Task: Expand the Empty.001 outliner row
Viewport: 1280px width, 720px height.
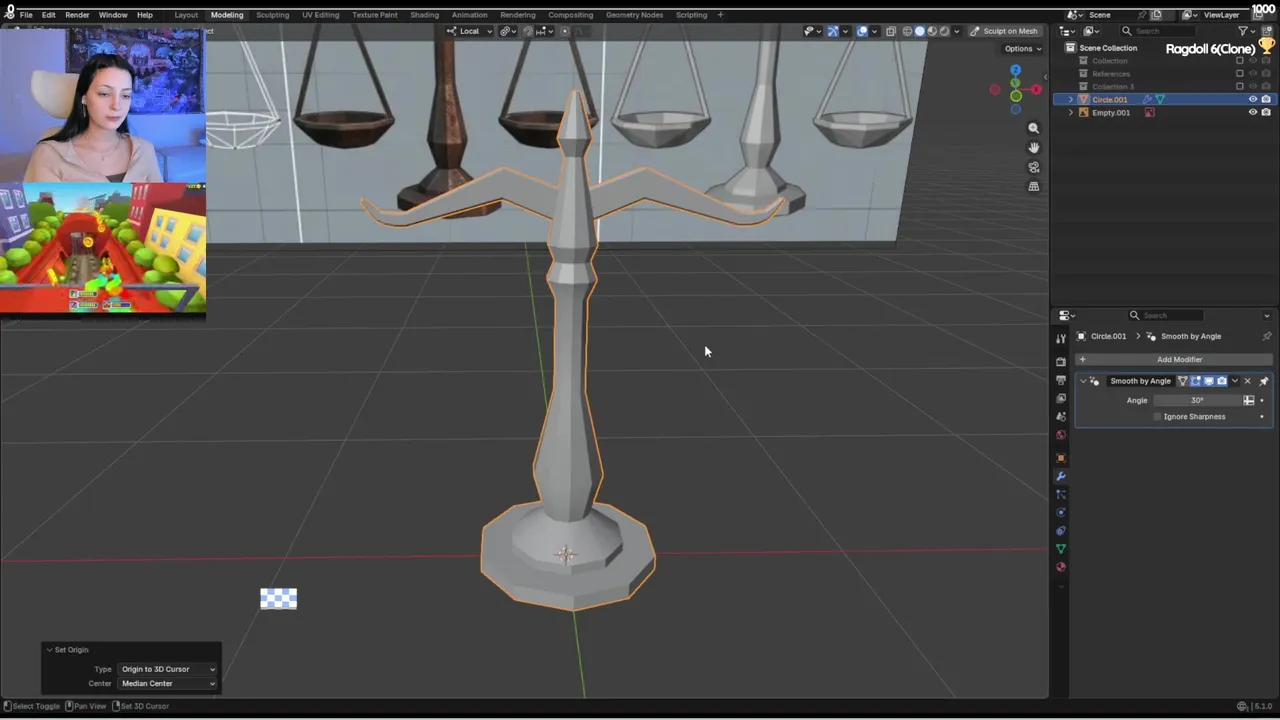Action: 1071,112
